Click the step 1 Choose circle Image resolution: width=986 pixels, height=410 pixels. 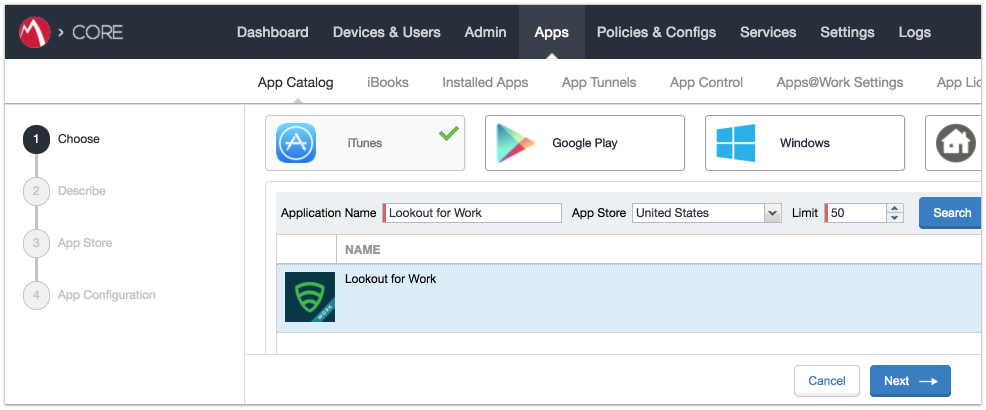tap(36, 139)
